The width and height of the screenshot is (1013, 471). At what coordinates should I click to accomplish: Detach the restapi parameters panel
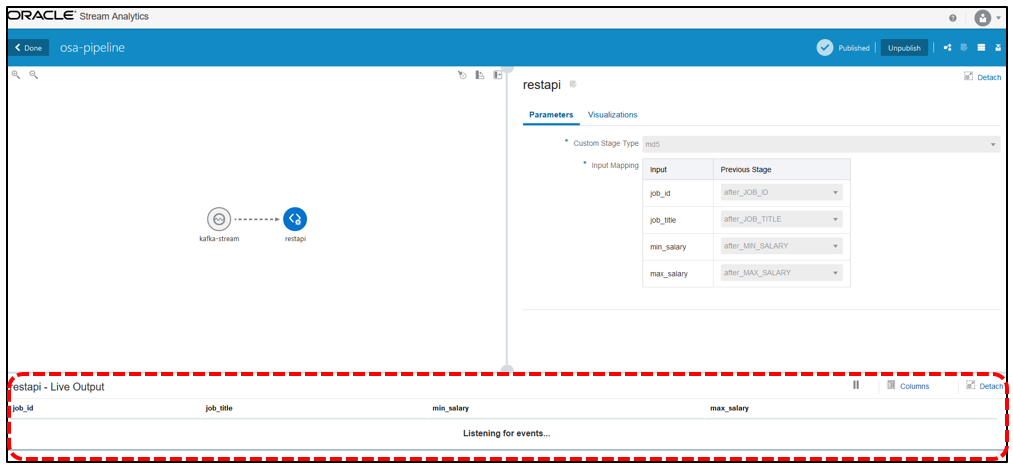point(982,77)
